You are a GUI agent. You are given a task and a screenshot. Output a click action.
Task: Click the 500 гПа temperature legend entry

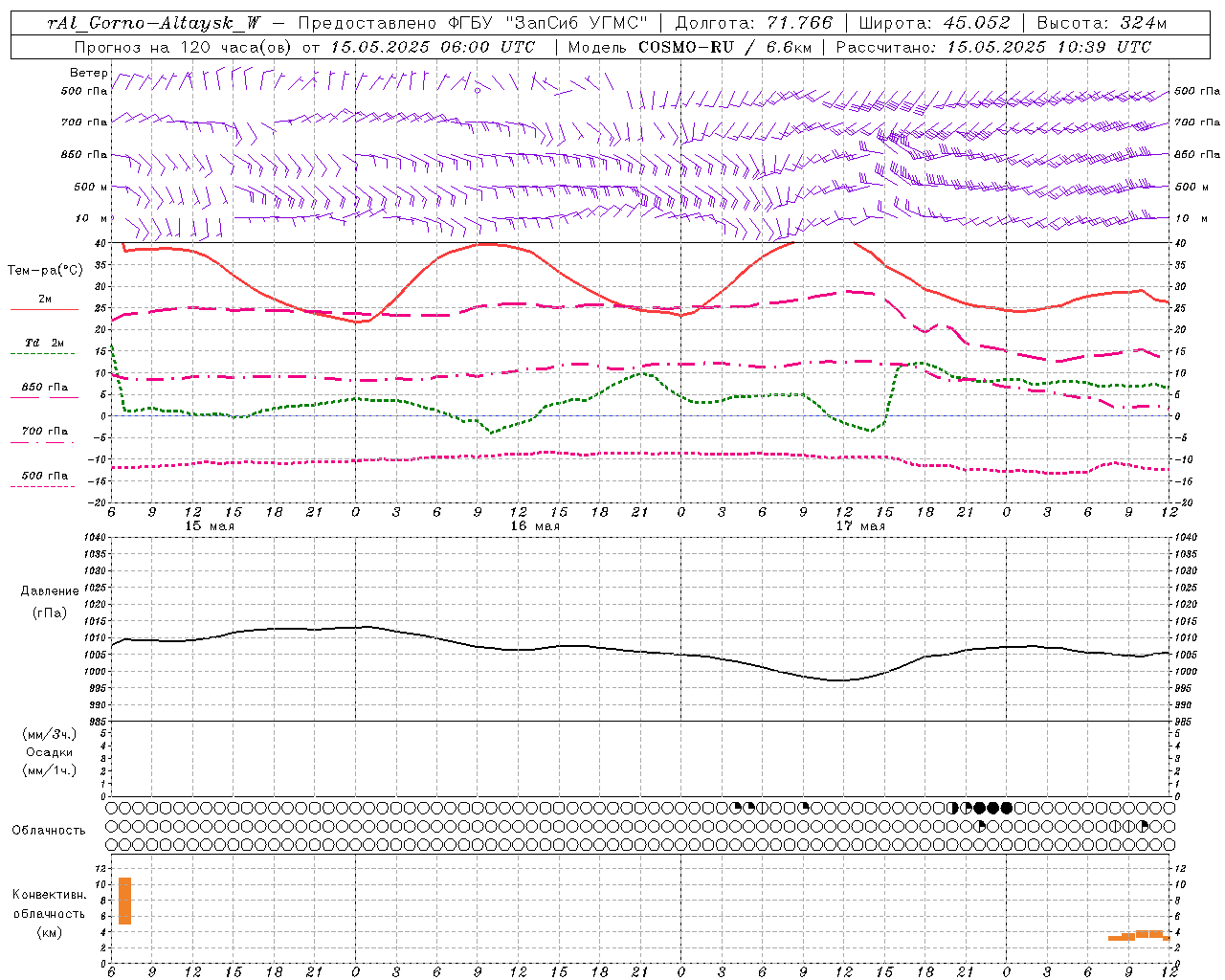[x=44, y=476]
